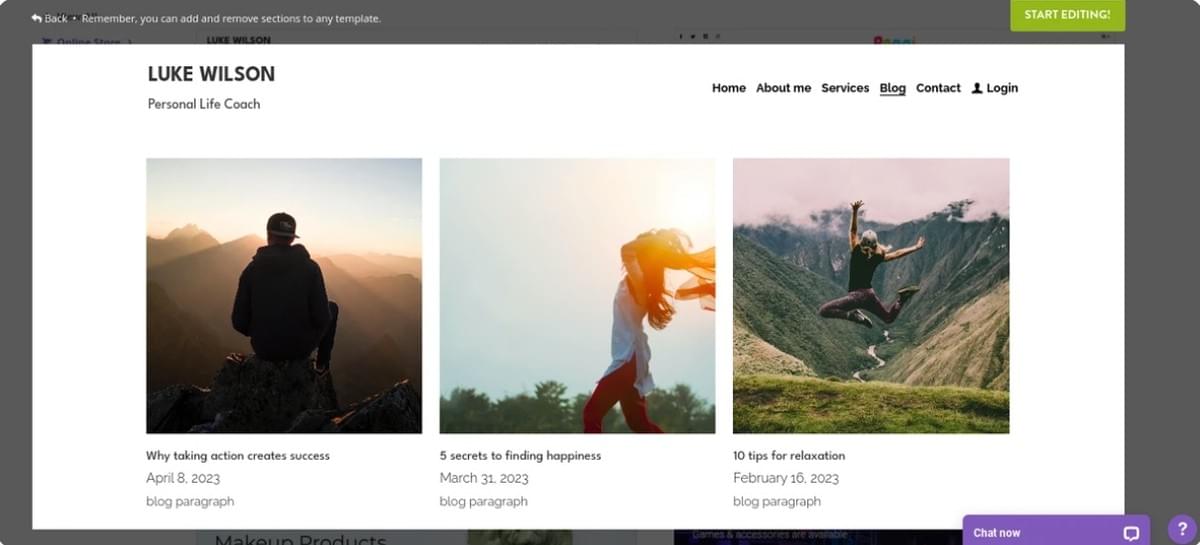Viewport: 1200px width, 545px height.
Task: Click the Back arrow link
Action: pyautogui.click(x=49, y=18)
